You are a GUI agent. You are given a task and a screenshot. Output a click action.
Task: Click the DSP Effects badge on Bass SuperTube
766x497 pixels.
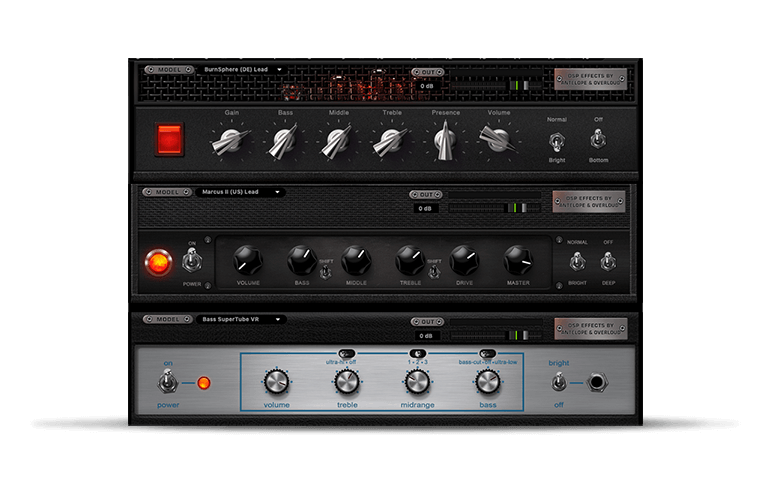[x=591, y=327]
